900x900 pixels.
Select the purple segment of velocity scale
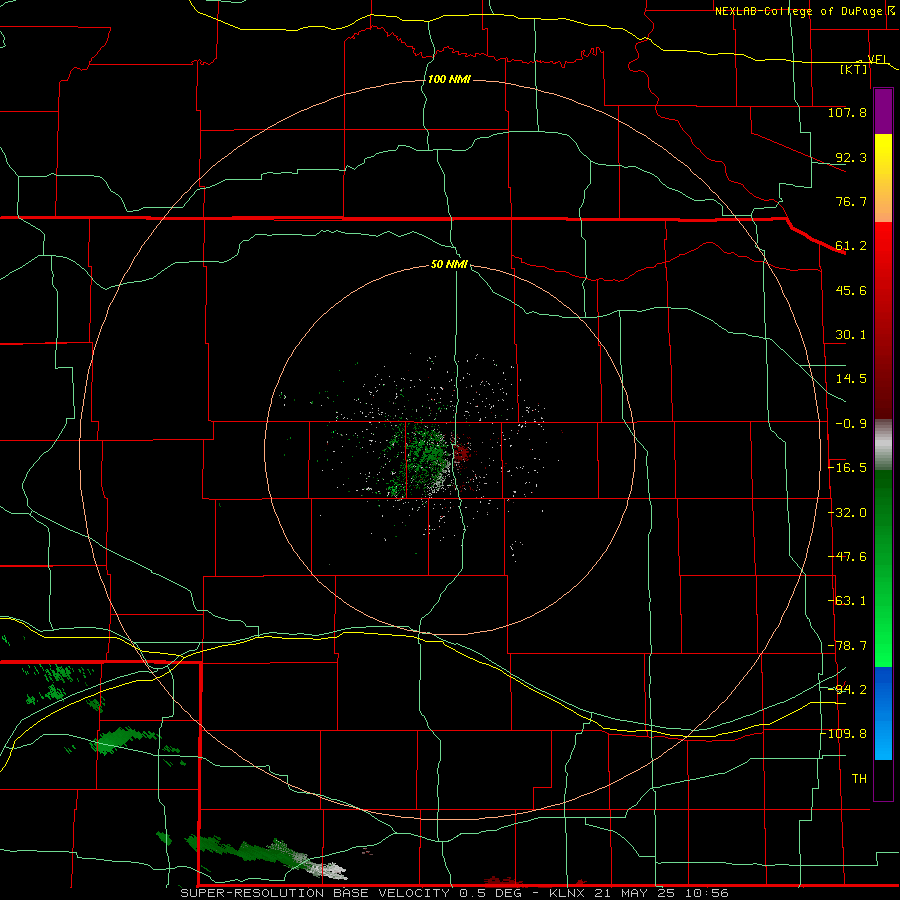coord(883,111)
